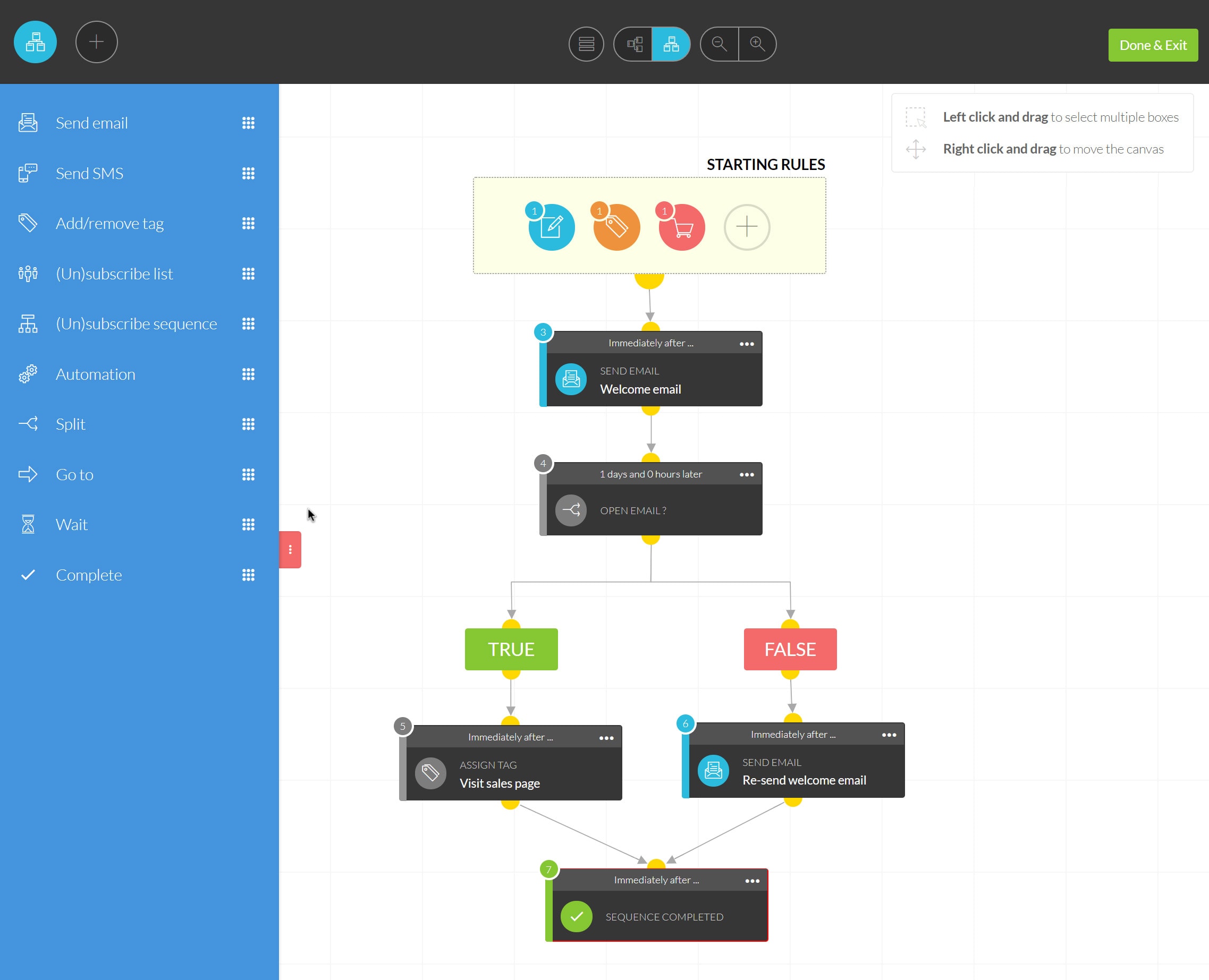Click the Send SMS sidebar icon
1209x980 pixels.
[29, 173]
